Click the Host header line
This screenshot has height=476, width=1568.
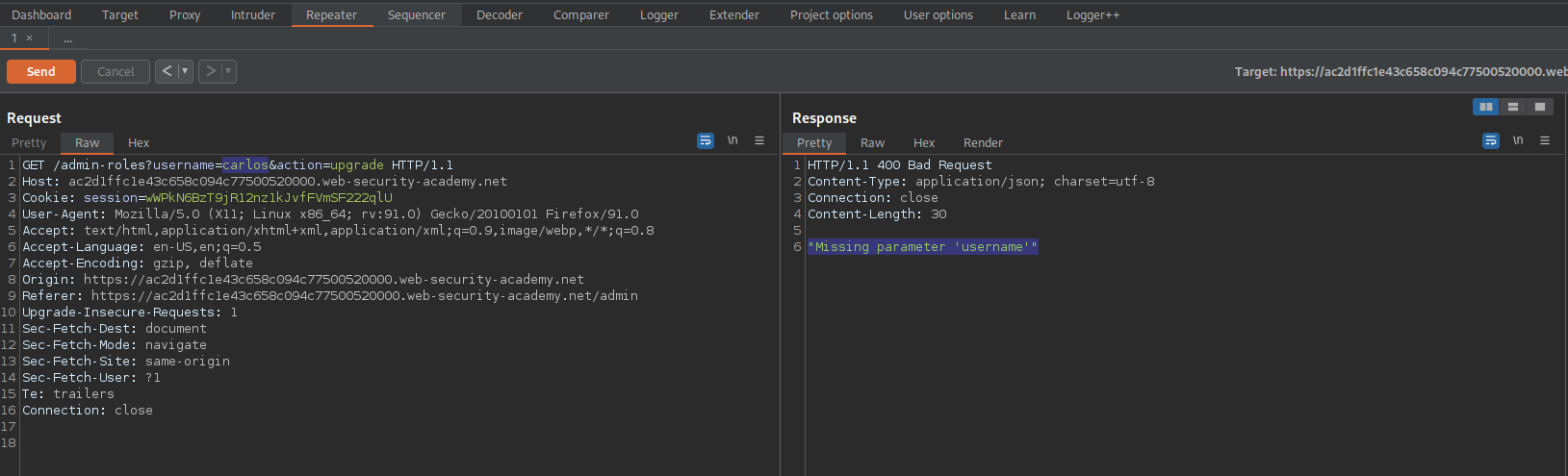(265, 181)
